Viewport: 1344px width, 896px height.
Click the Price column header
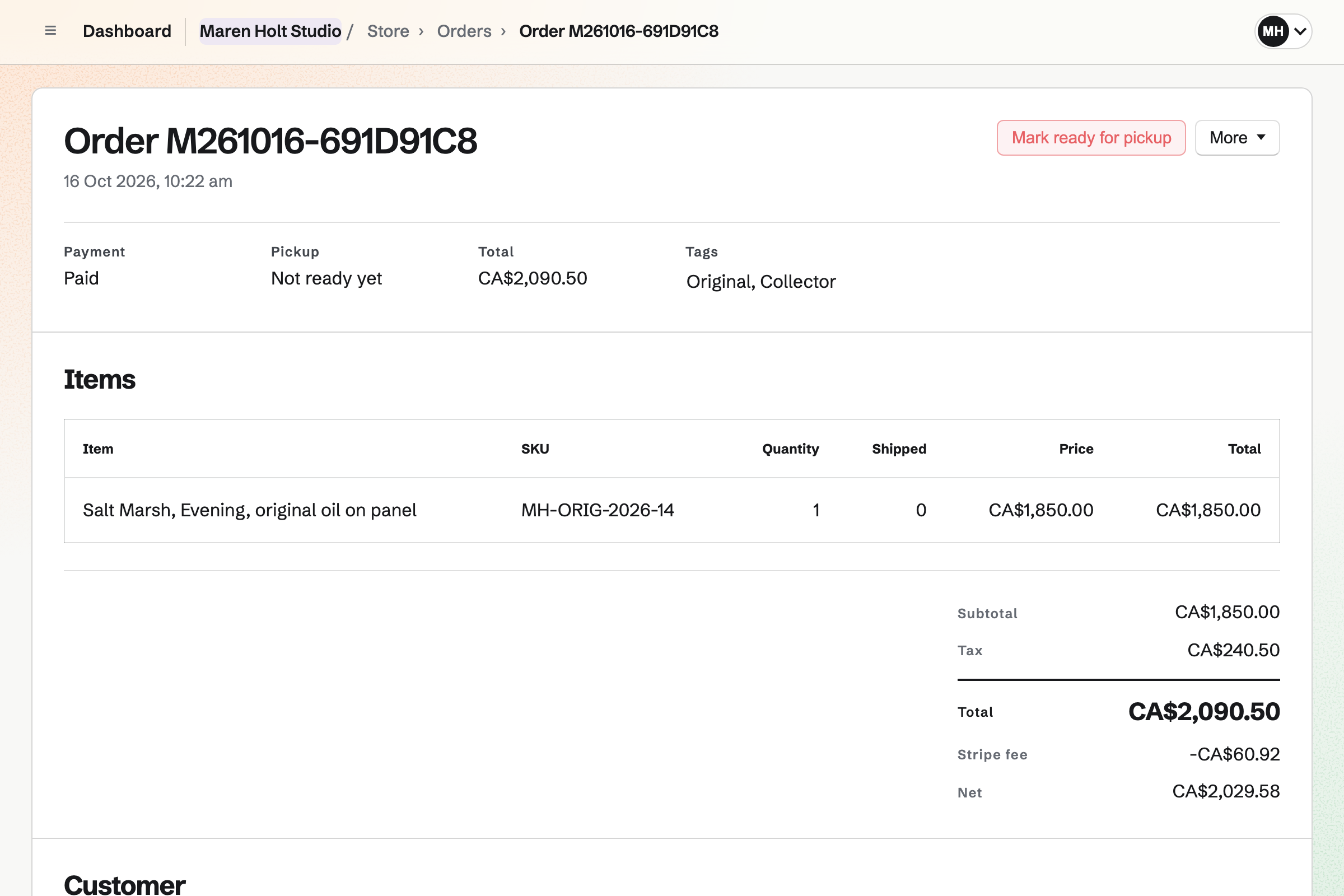[1076, 449]
